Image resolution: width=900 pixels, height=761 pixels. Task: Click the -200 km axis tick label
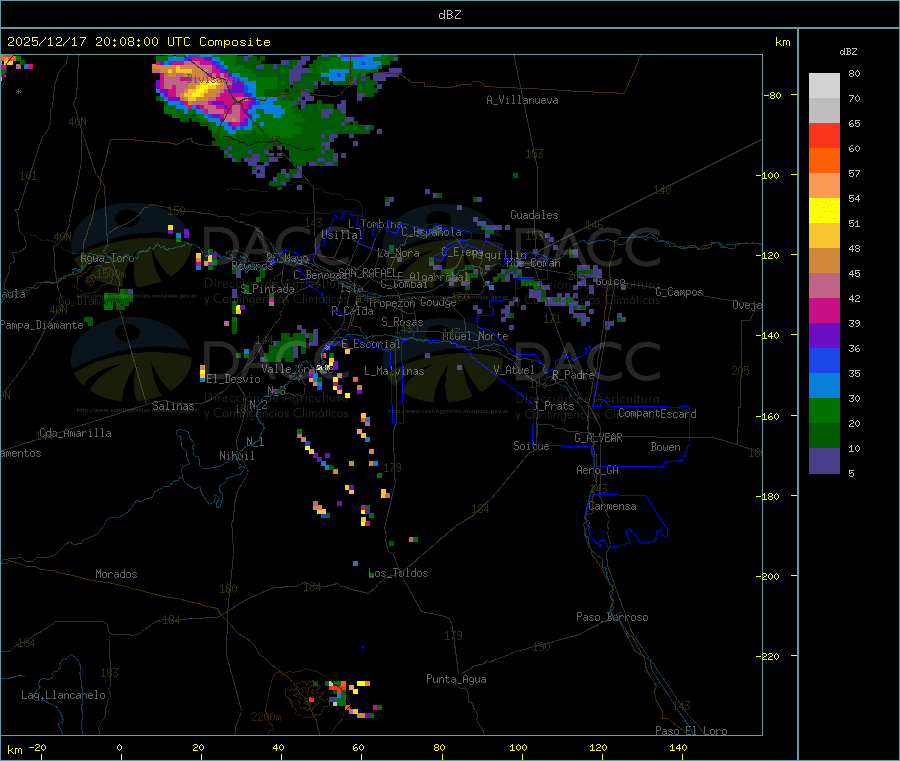pyautogui.click(x=769, y=576)
